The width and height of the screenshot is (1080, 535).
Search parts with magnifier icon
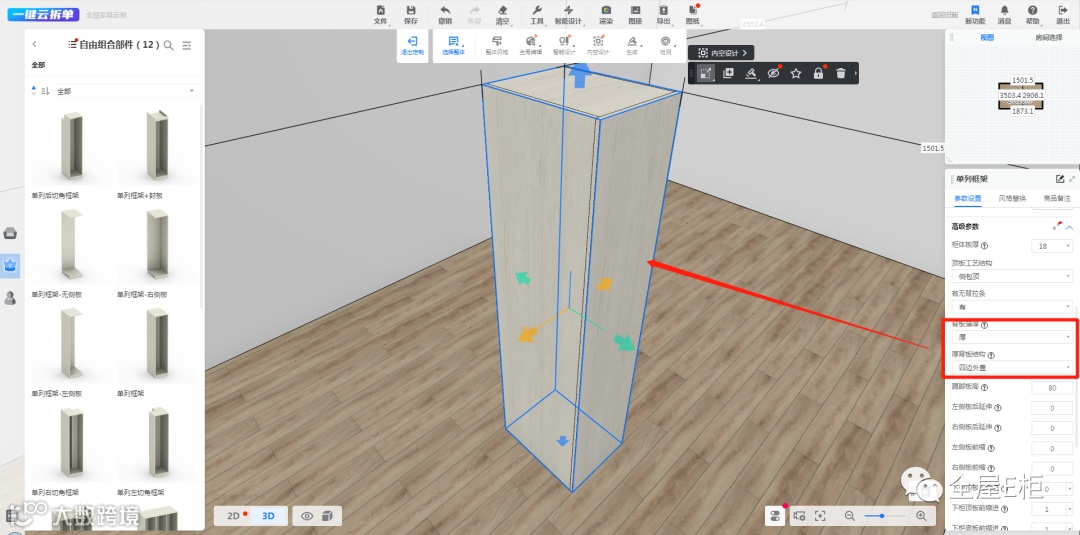click(168, 45)
